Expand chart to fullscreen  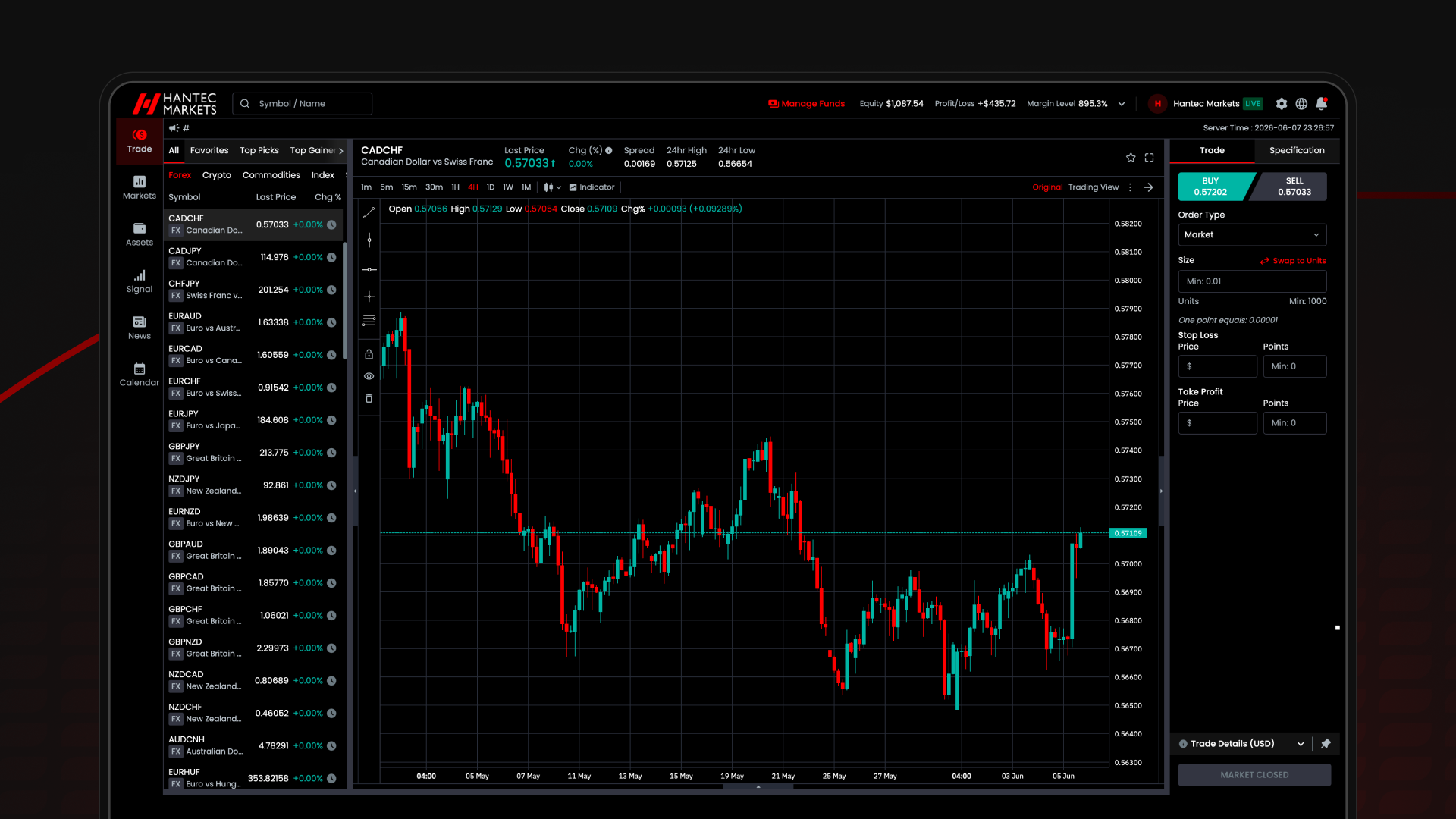[x=1150, y=158]
